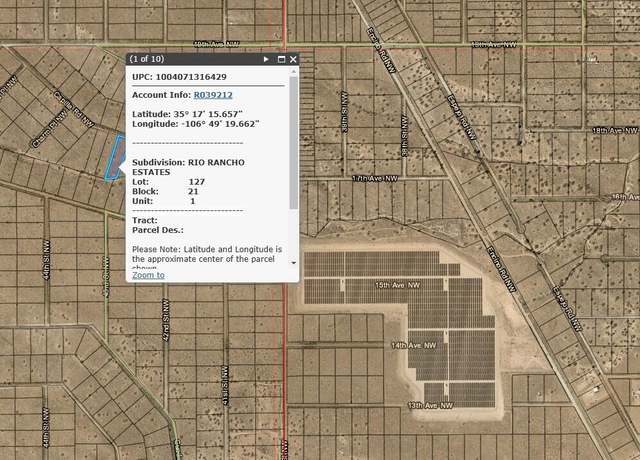Viewport: 640px width, 460px height.
Task: Open account link R039212
Action: tap(213, 95)
